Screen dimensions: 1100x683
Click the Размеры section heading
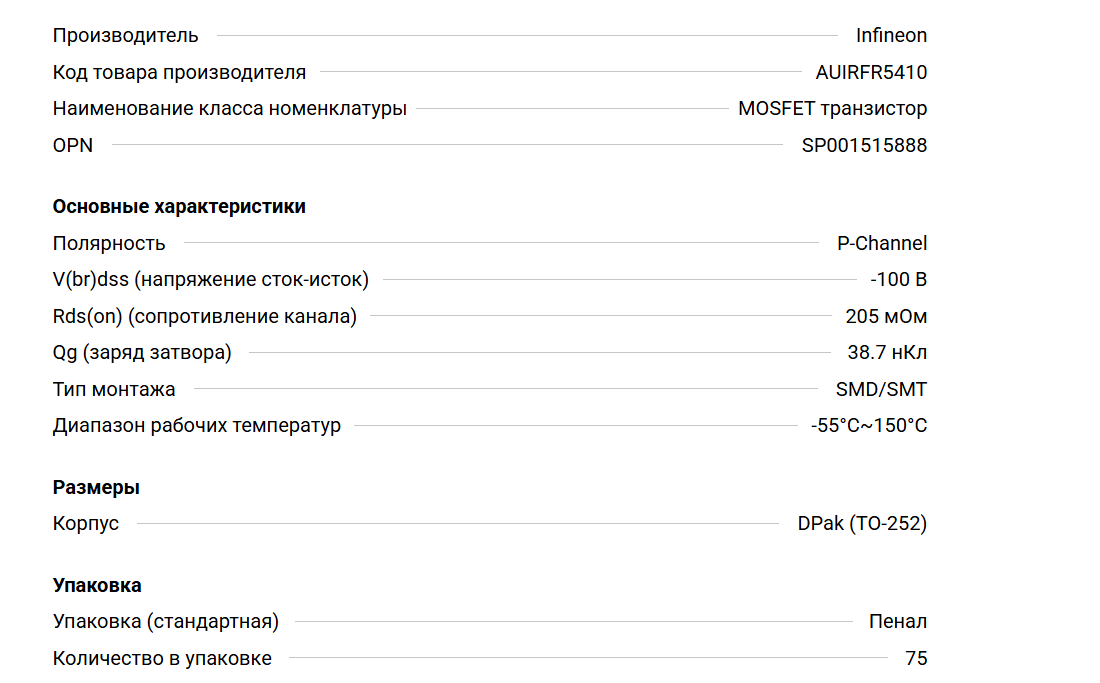click(x=96, y=488)
